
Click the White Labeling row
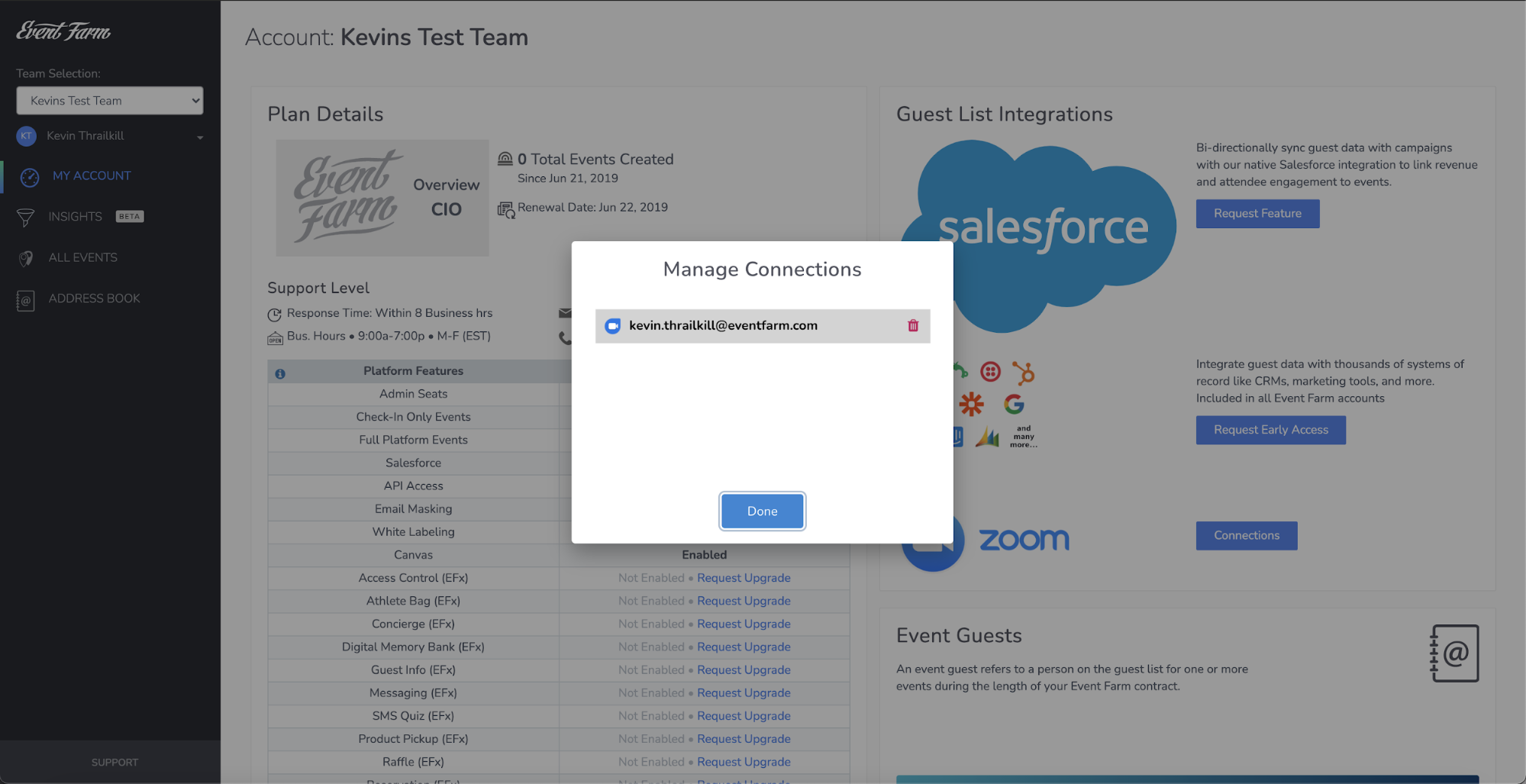point(413,531)
